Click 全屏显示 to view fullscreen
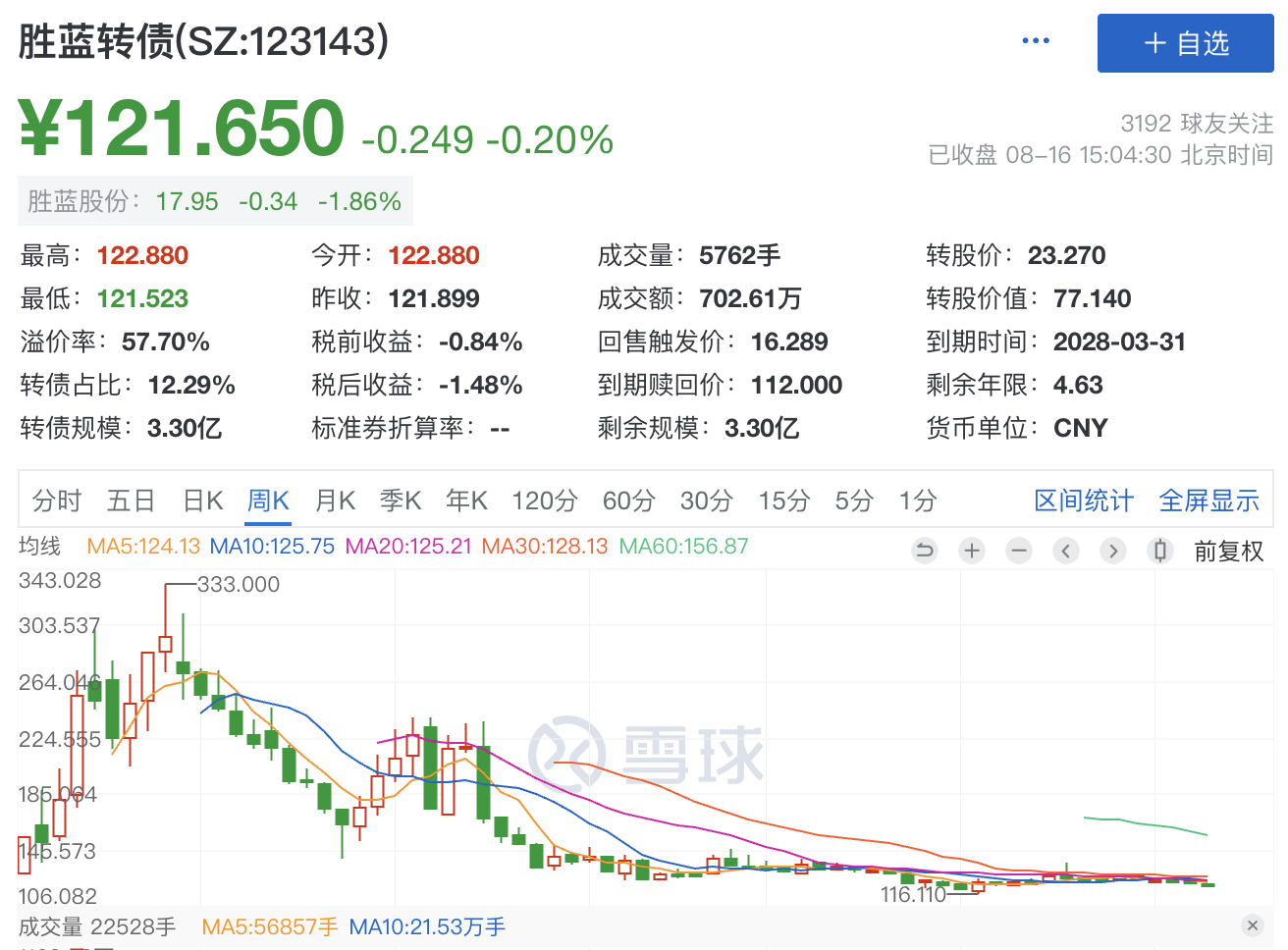Image resolution: width=1288 pixels, height=950 pixels. coord(1208,501)
